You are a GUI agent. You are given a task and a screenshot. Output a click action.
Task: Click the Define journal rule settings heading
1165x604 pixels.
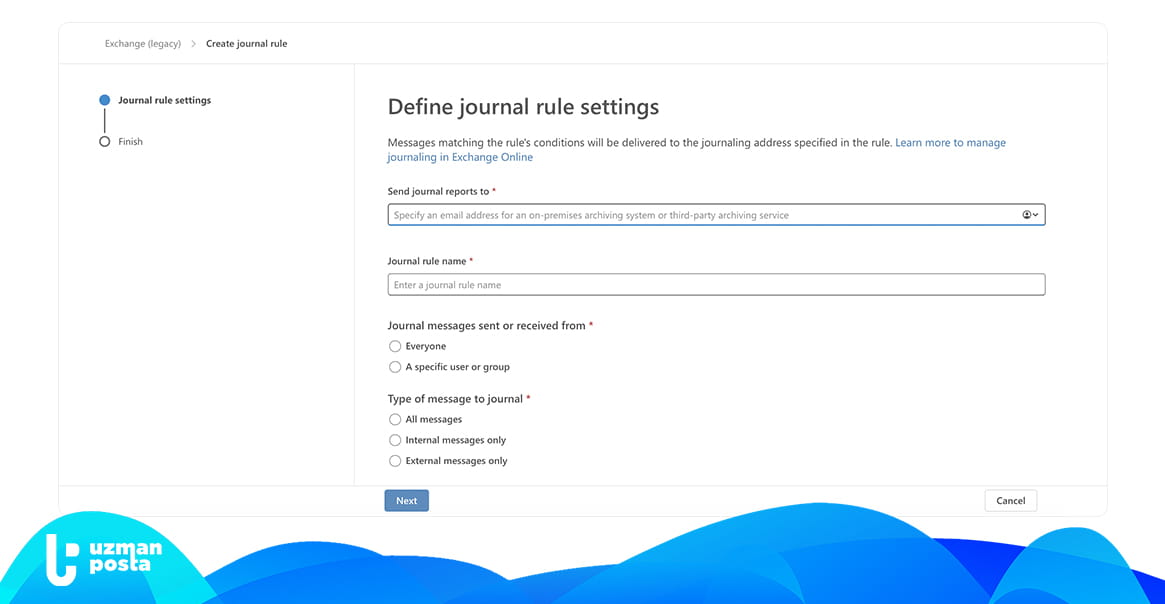pos(523,107)
